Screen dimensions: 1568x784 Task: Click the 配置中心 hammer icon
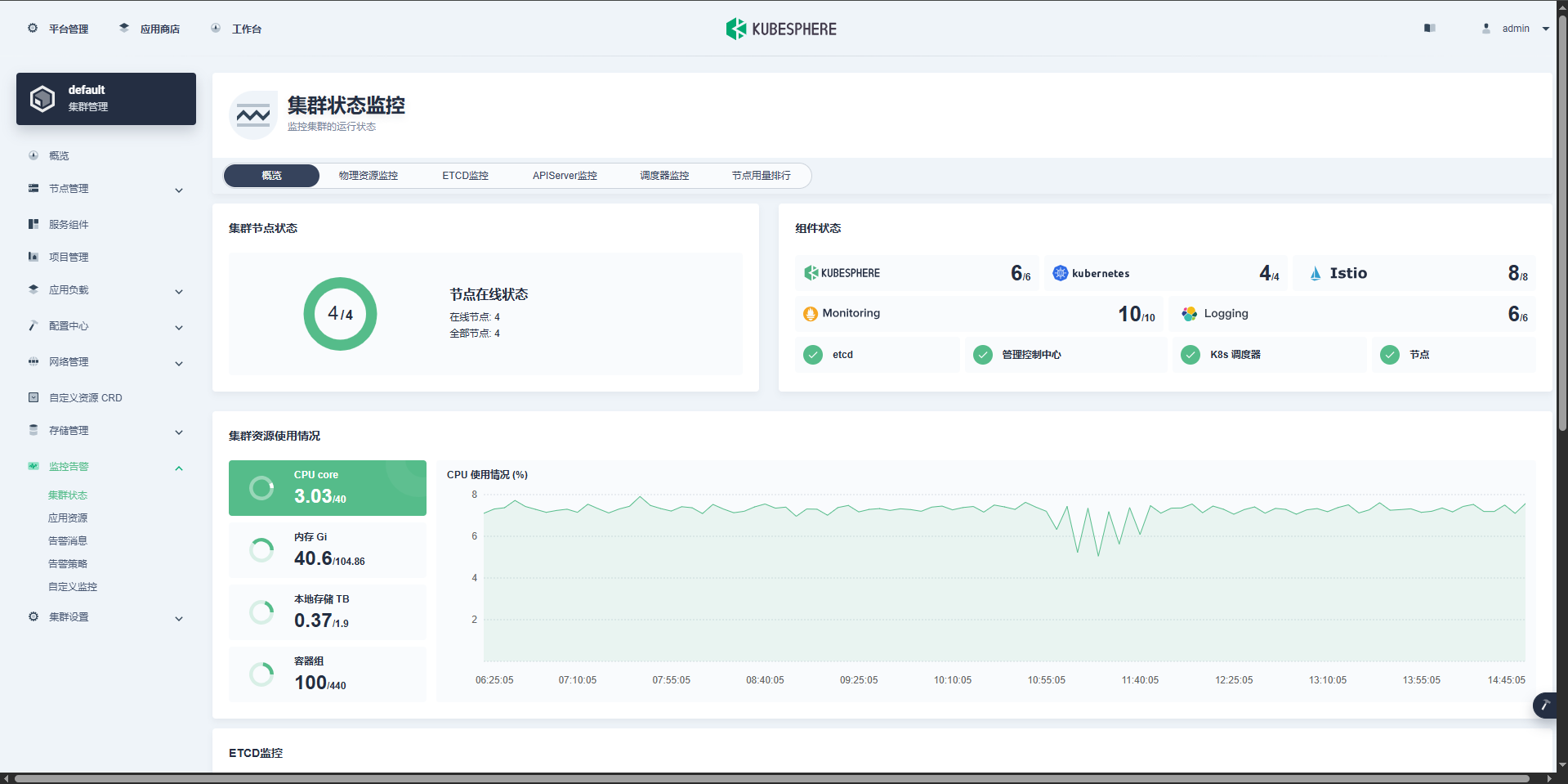point(34,325)
